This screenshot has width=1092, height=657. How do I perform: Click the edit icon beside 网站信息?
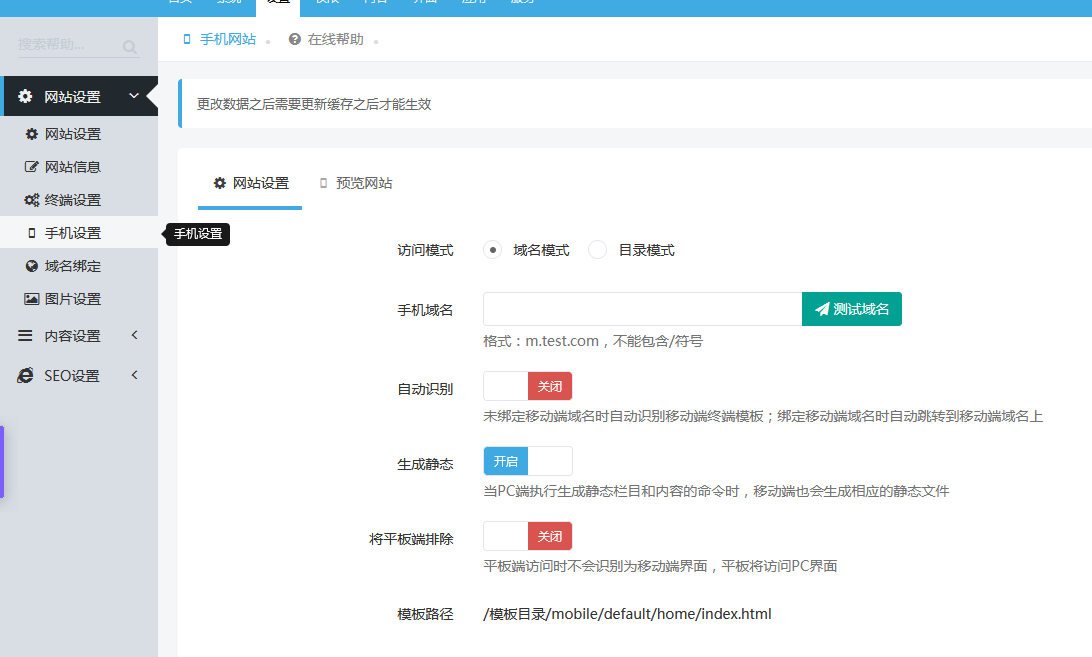point(31,167)
